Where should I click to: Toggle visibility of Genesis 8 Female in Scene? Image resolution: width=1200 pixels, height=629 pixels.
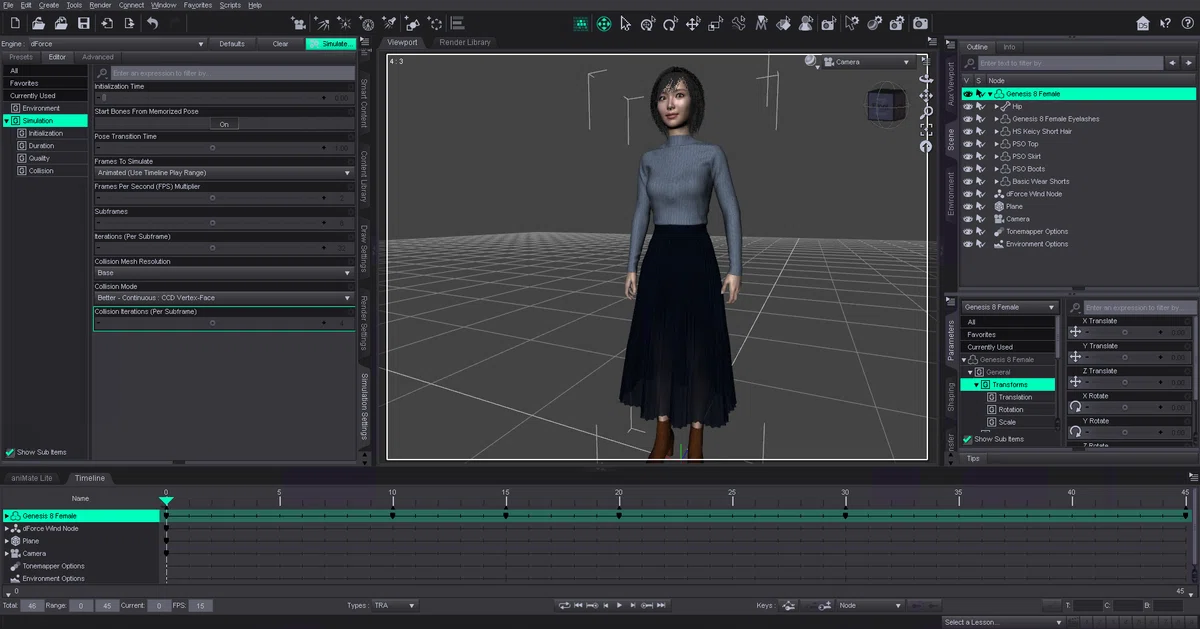(967, 94)
